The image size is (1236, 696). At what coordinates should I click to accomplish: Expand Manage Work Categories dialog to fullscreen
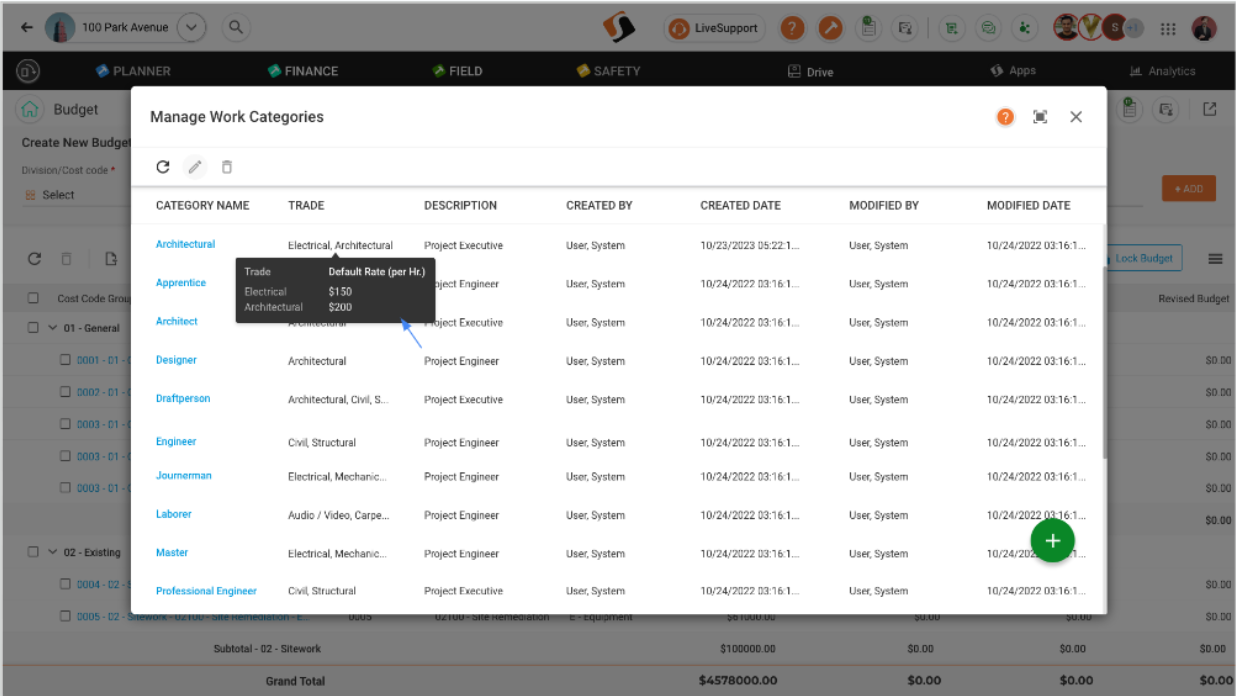tap(1040, 117)
